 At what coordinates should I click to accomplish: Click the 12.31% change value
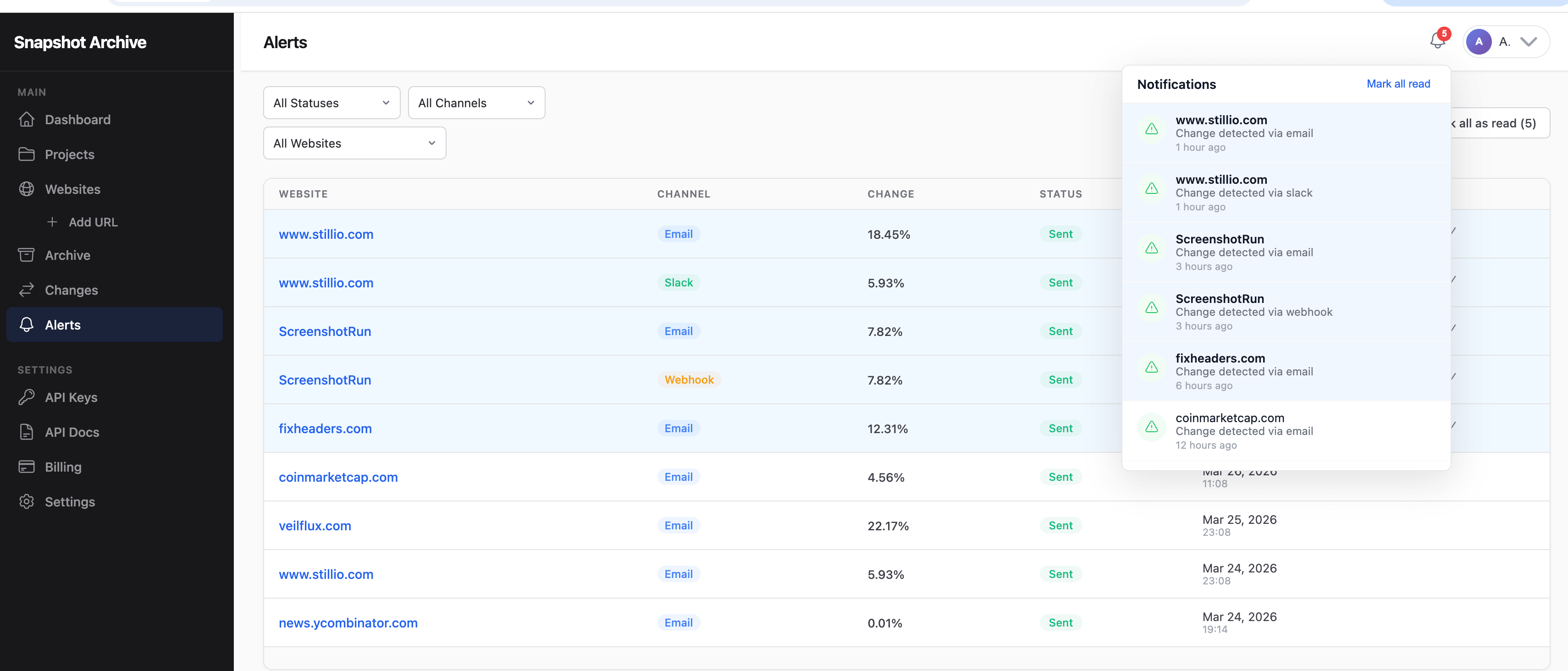(888, 429)
